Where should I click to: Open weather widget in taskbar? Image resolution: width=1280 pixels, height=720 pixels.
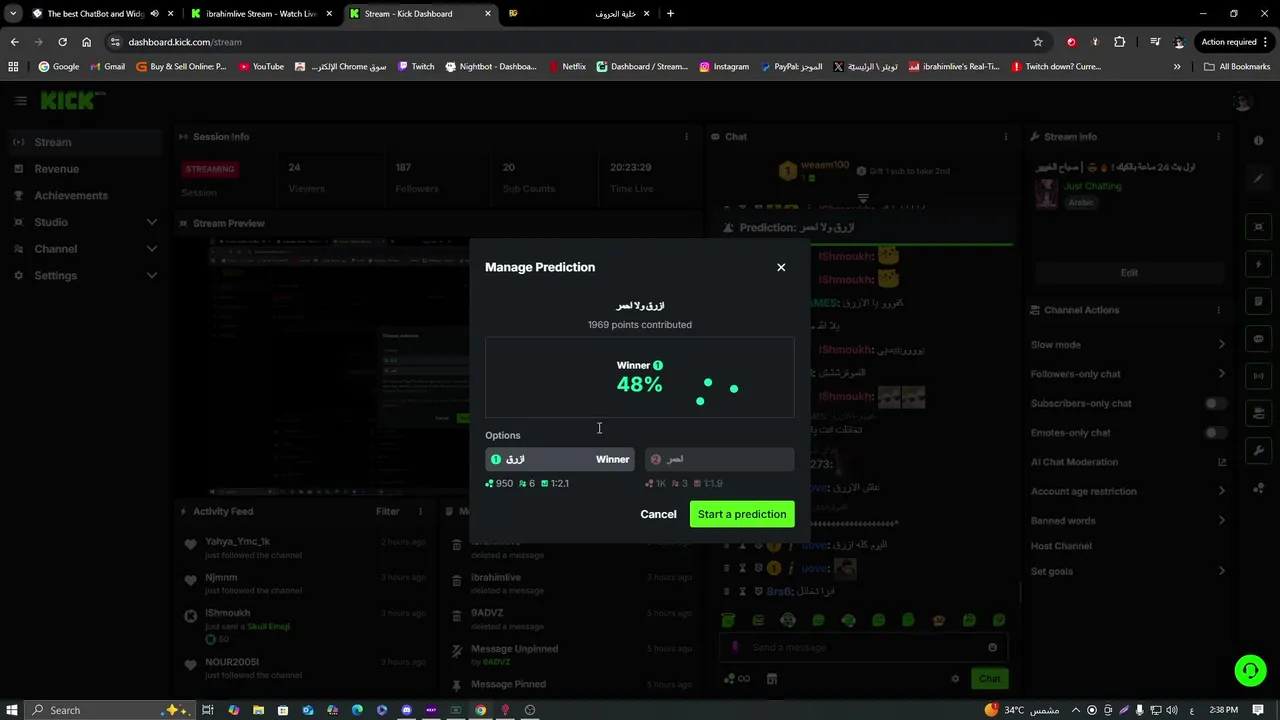click(x=1022, y=710)
